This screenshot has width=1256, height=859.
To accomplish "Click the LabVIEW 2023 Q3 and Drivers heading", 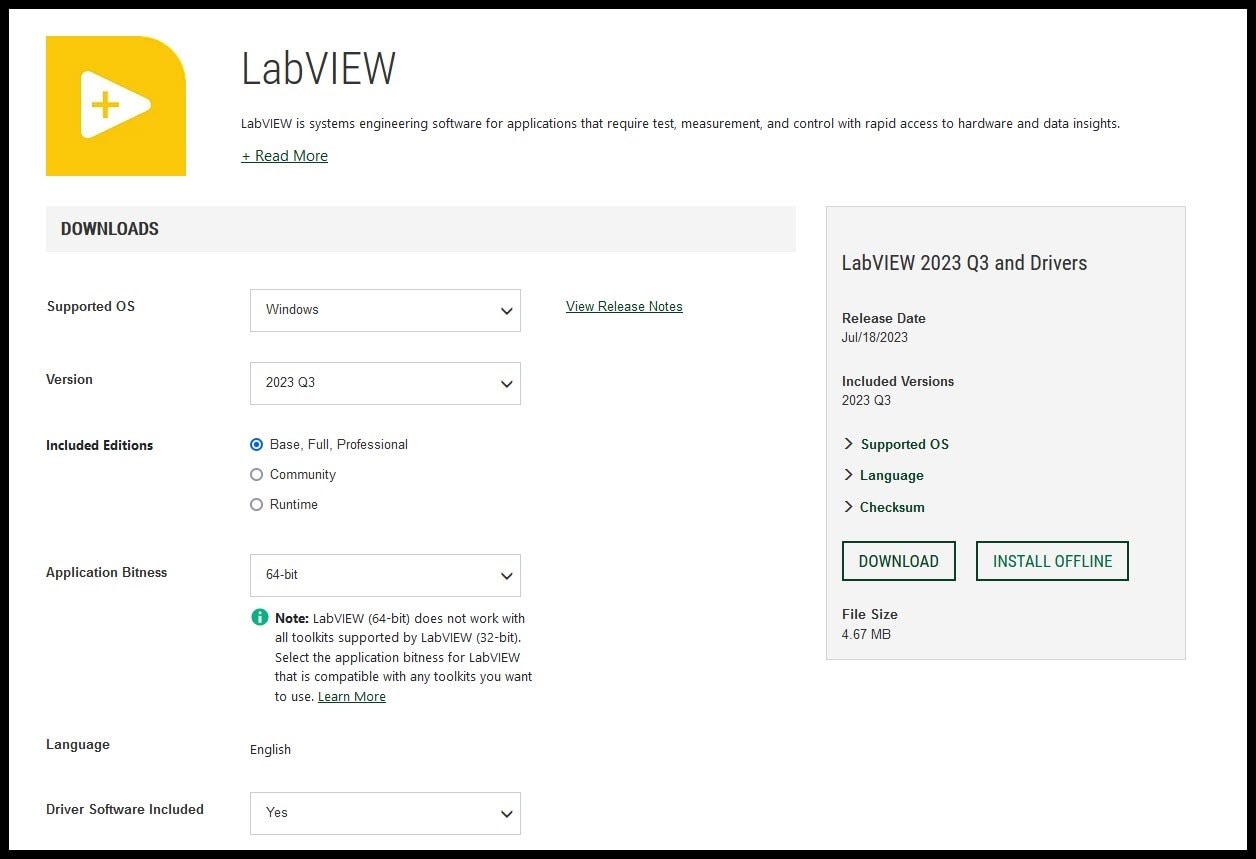I will pos(964,263).
